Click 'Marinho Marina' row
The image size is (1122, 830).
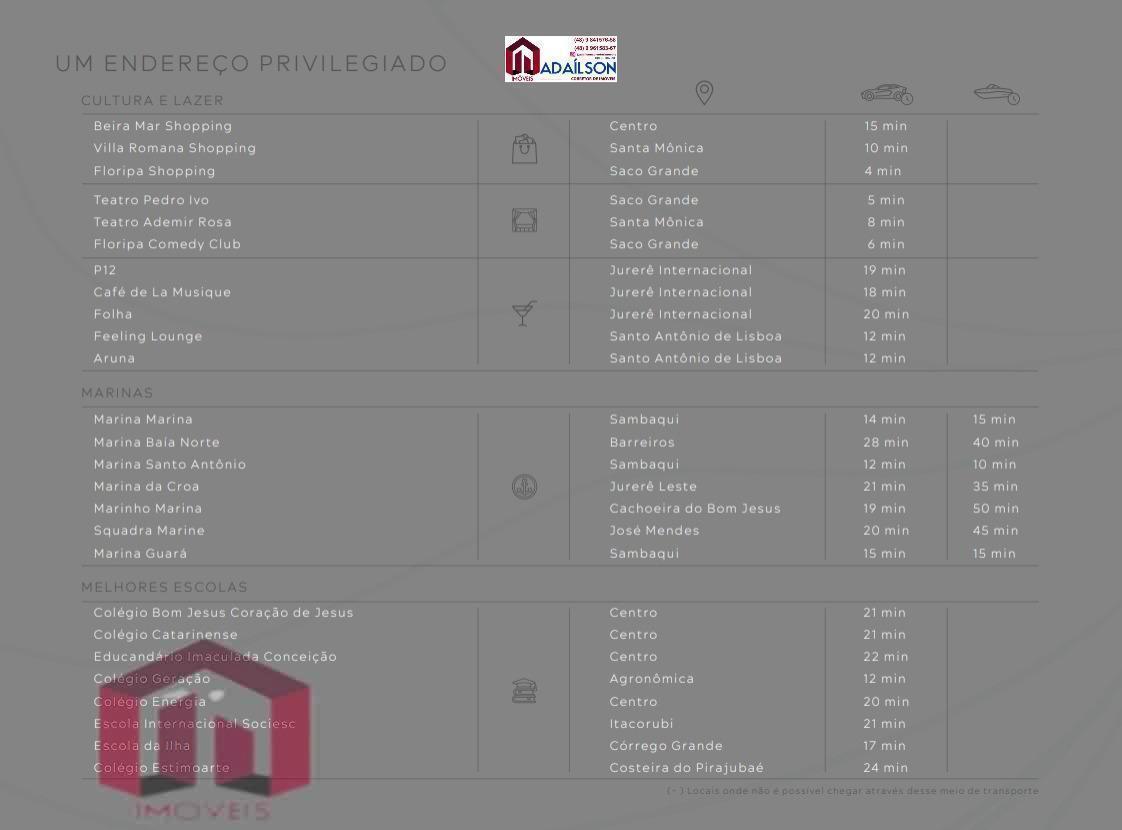tap(147, 509)
